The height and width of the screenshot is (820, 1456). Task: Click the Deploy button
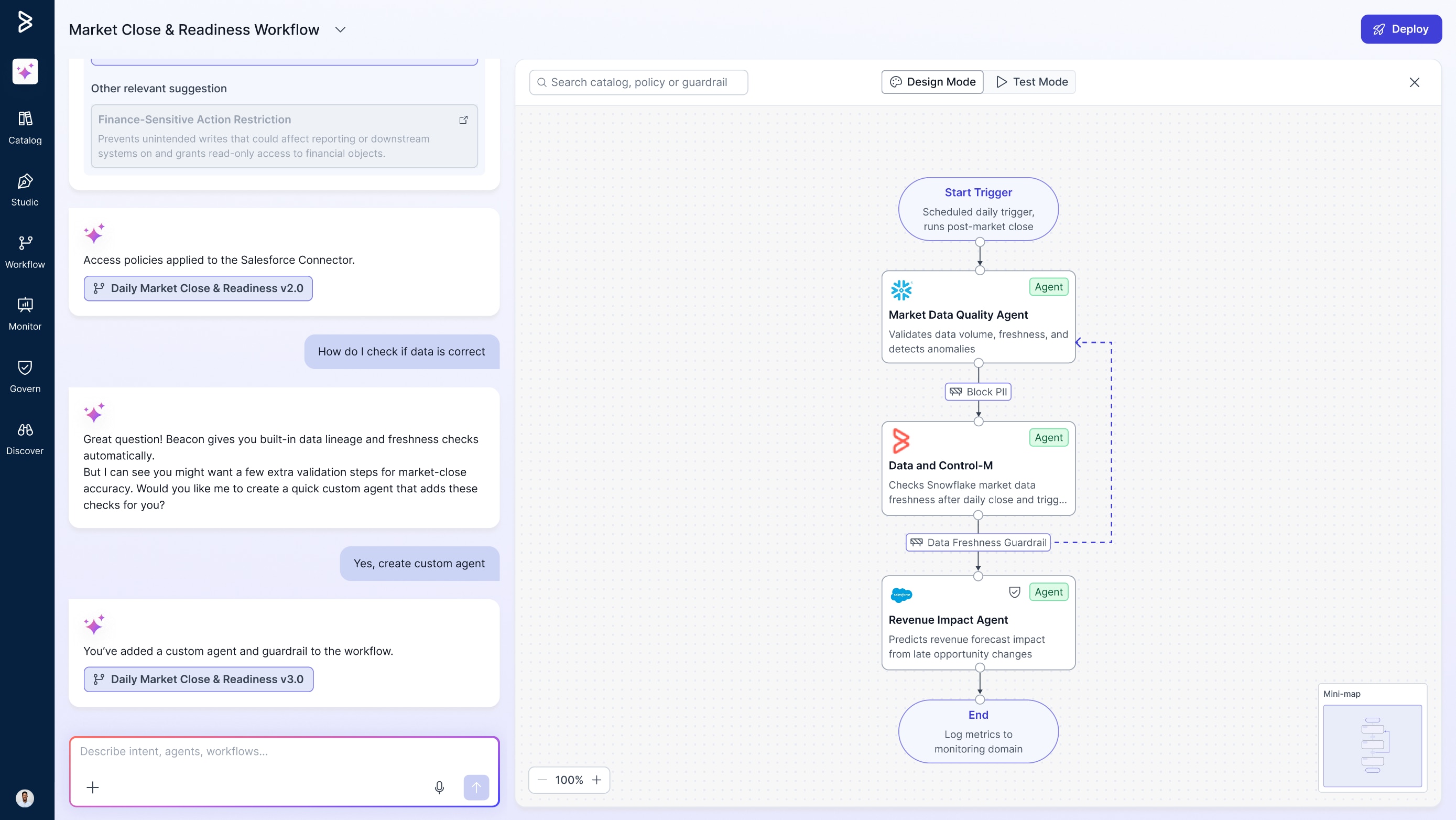(x=1400, y=29)
